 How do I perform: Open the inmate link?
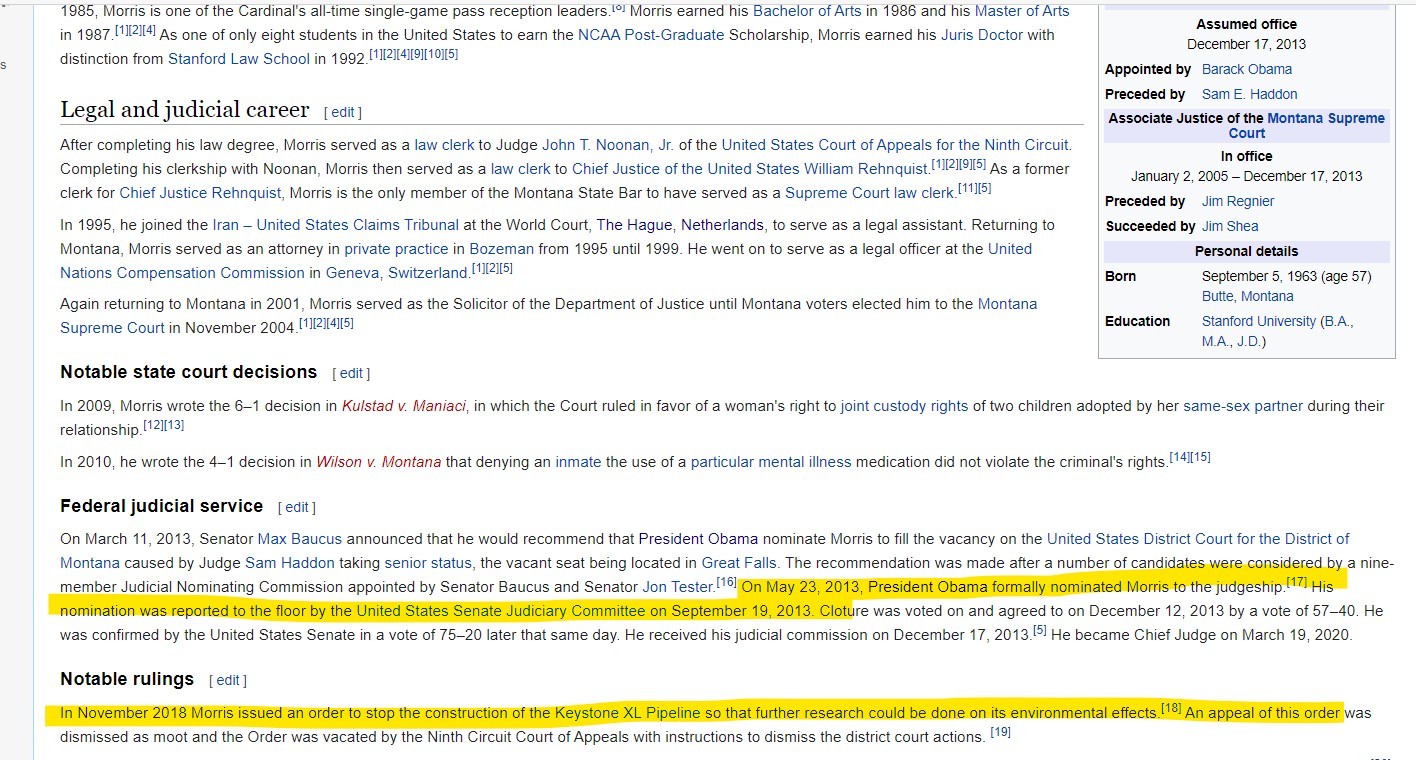(x=578, y=461)
